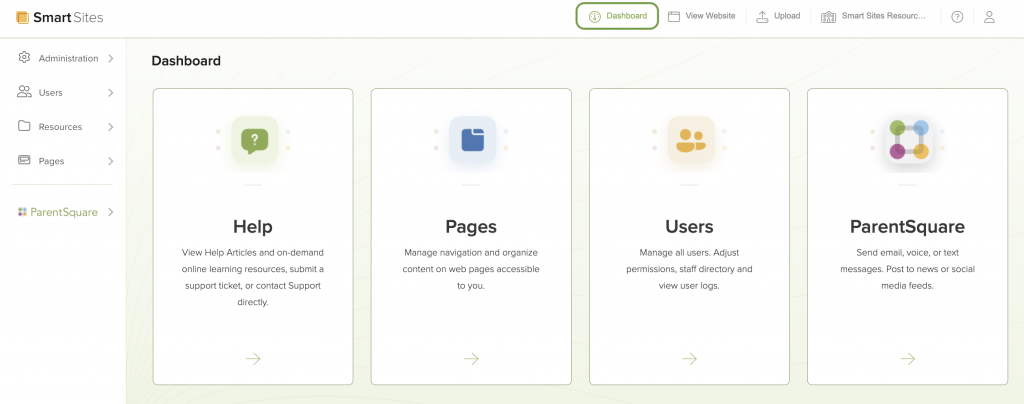Click the Help speech bubble card icon
The width and height of the screenshot is (1024, 404).
click(254, 140)
